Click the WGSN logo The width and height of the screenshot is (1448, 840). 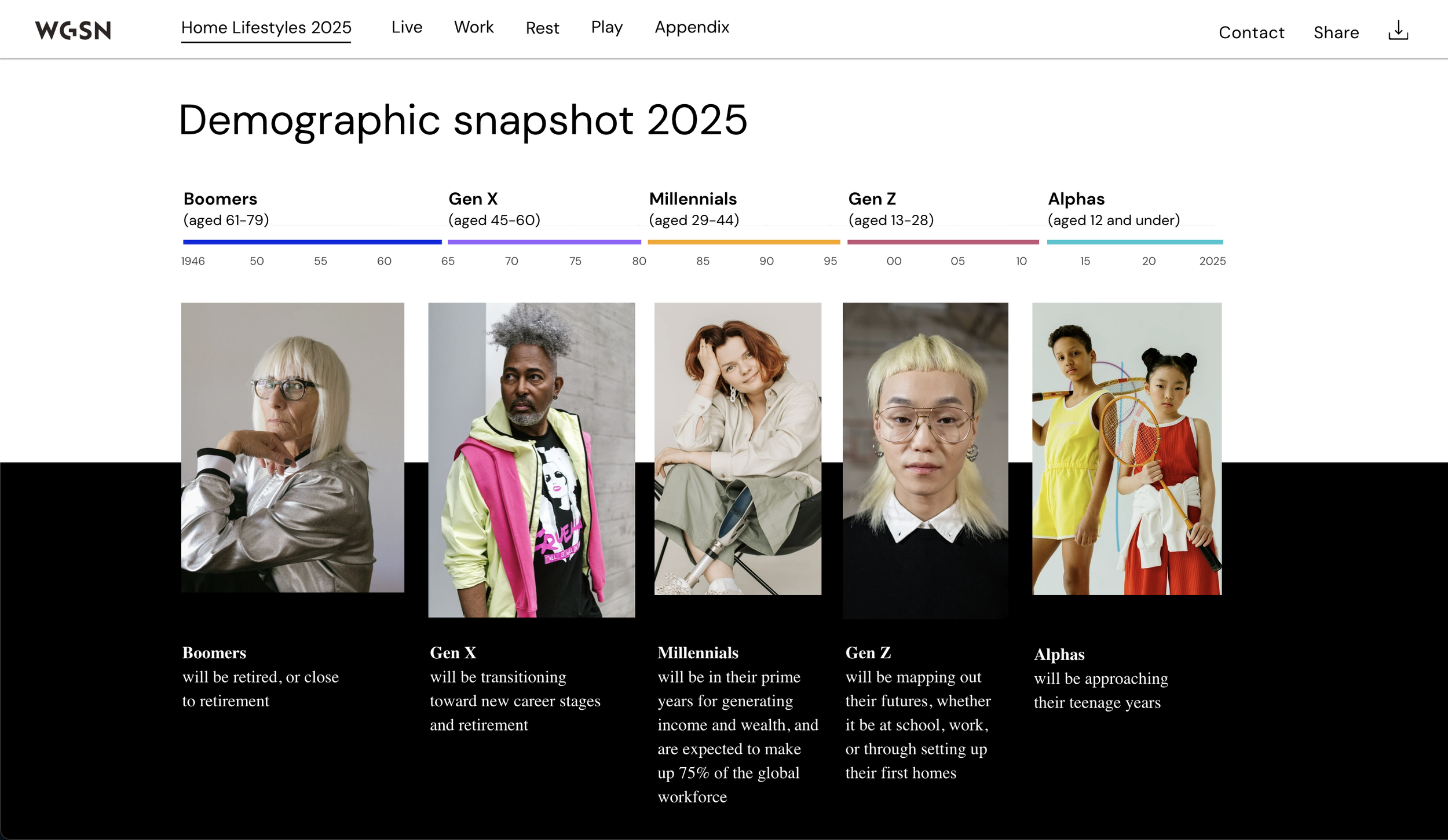click(73, 30)
